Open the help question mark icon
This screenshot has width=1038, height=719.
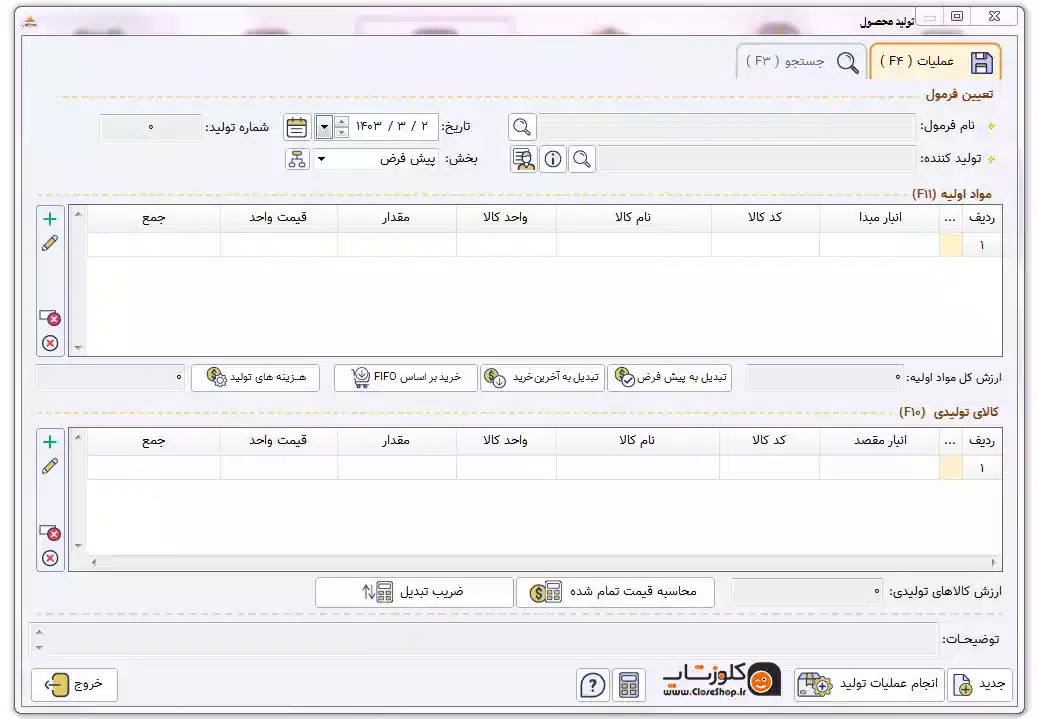point(592,685)
